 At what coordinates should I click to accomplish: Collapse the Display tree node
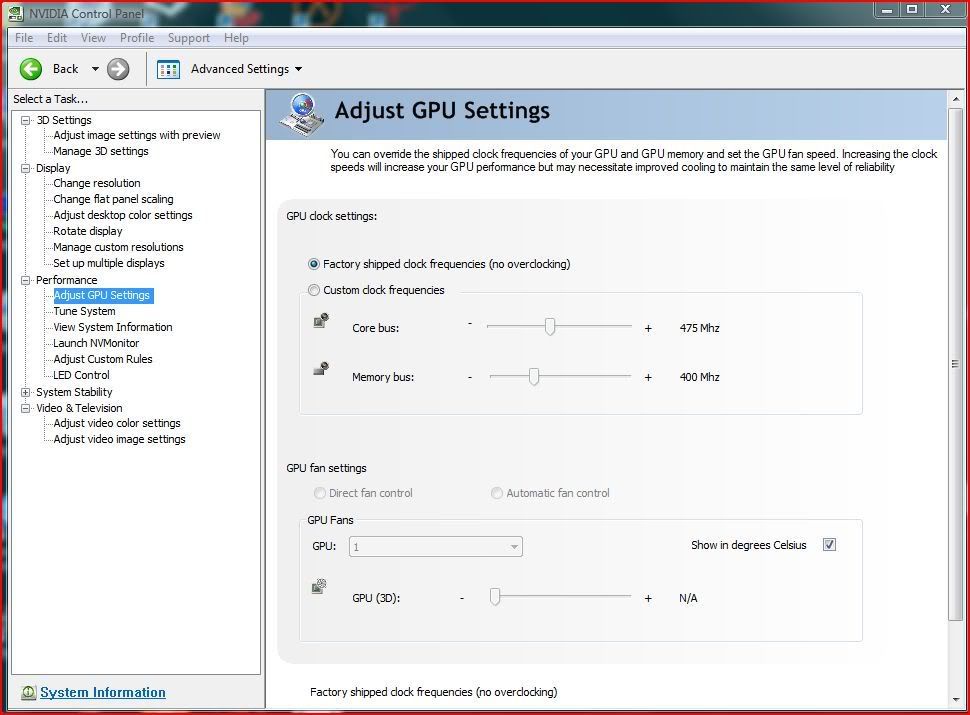tap(25, 168)
